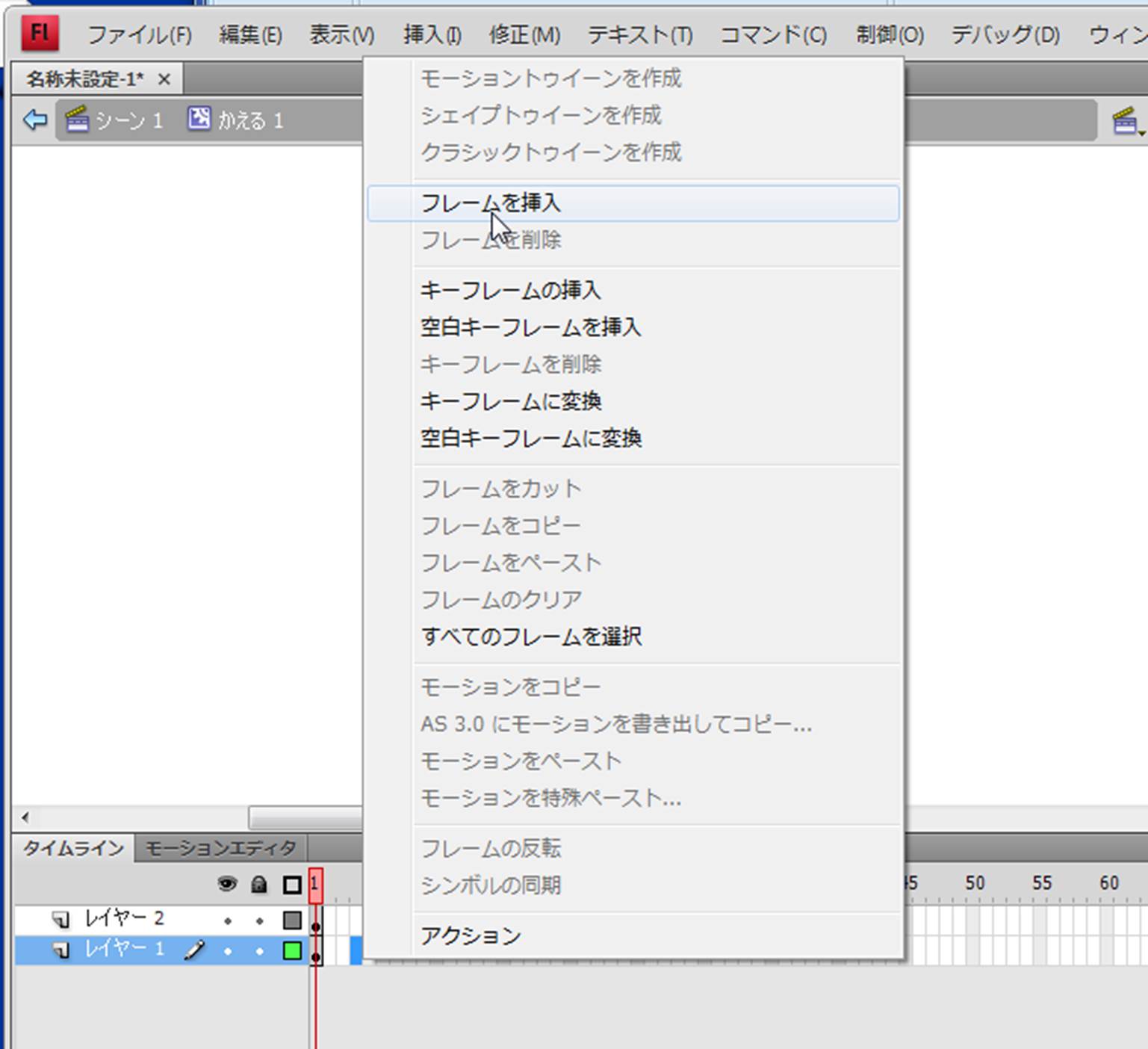Switch to the モーションエディタ tab

(x=220, y=849)
